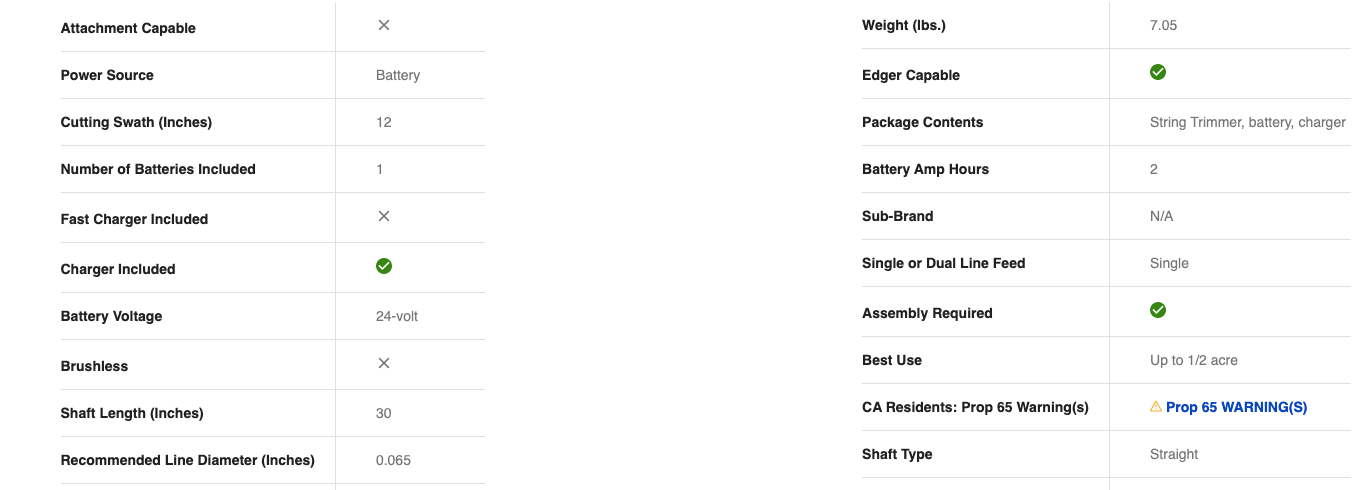Click the yellow warning triangle icon
Image resolution: width=1363 pixels, height=490 pixels.
coord(1156,407)
